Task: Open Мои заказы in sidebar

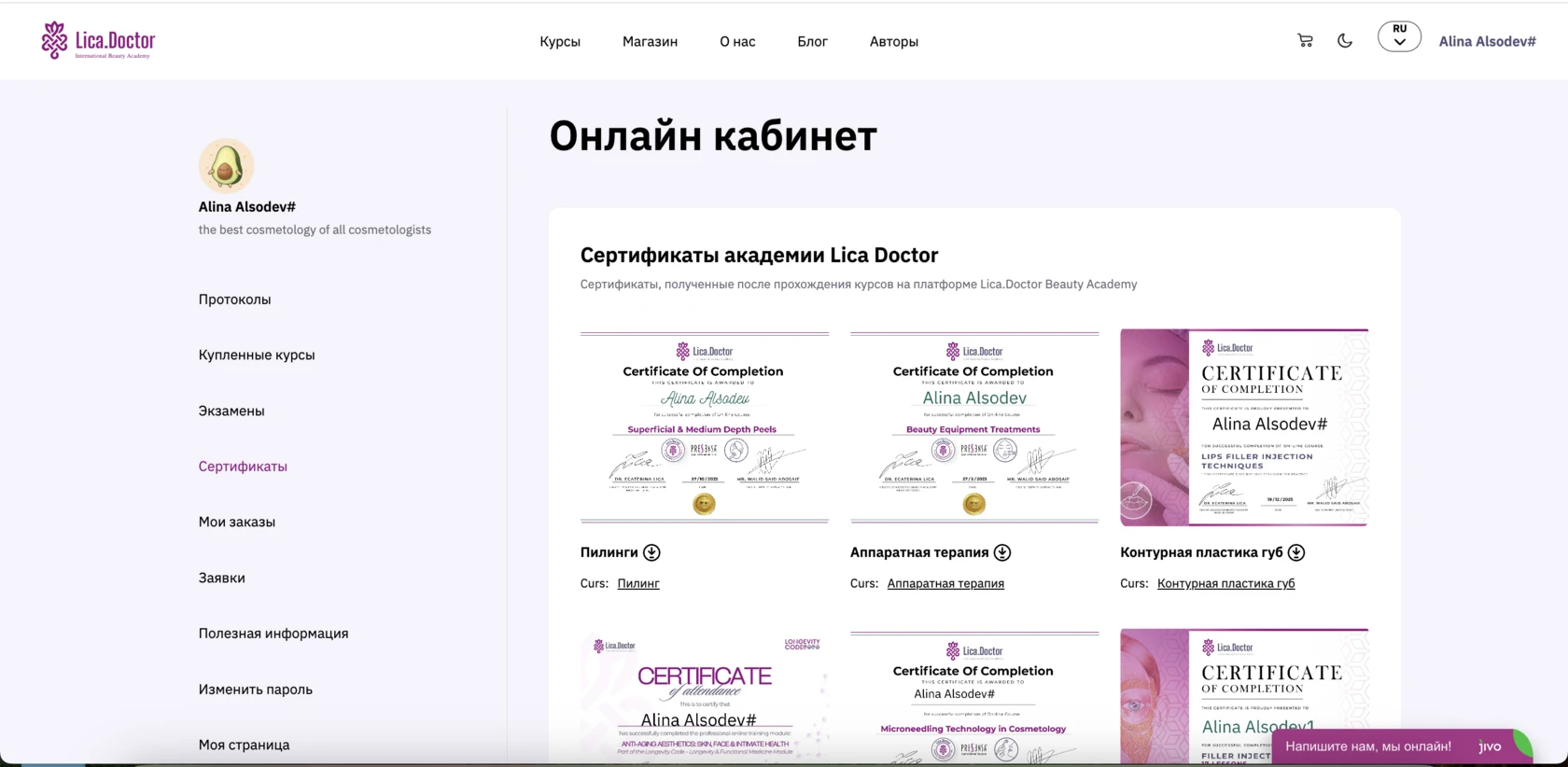Action: tap(236, 522)
